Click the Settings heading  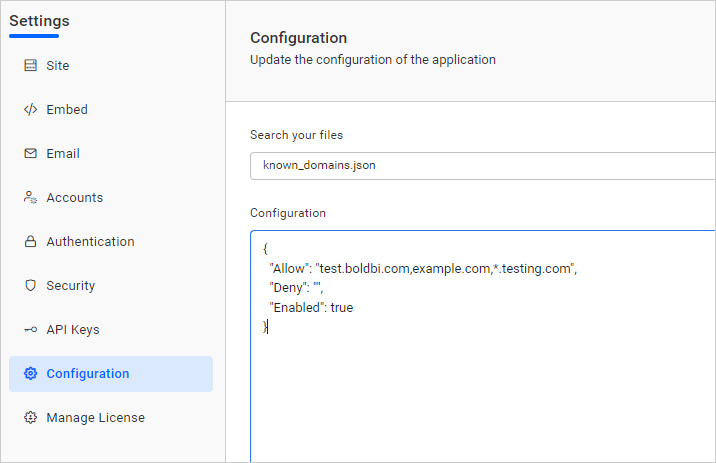40,21
